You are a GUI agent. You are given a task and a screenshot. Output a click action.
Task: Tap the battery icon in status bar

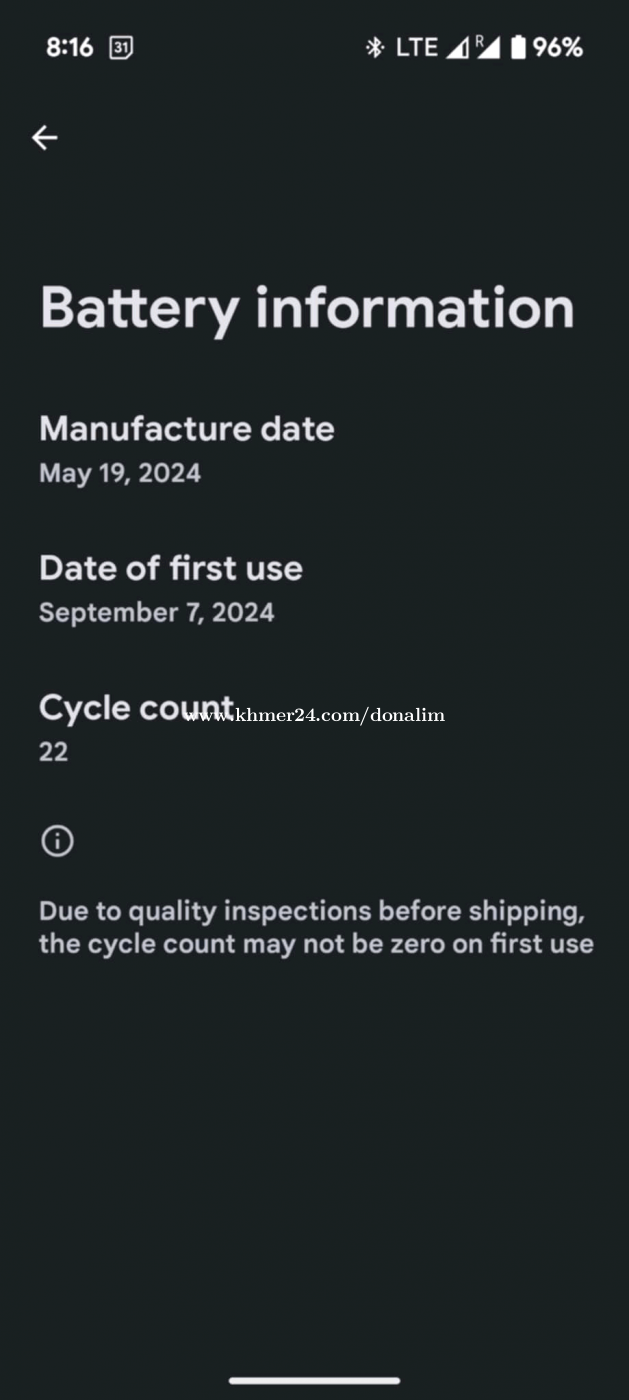click(518, 47)
